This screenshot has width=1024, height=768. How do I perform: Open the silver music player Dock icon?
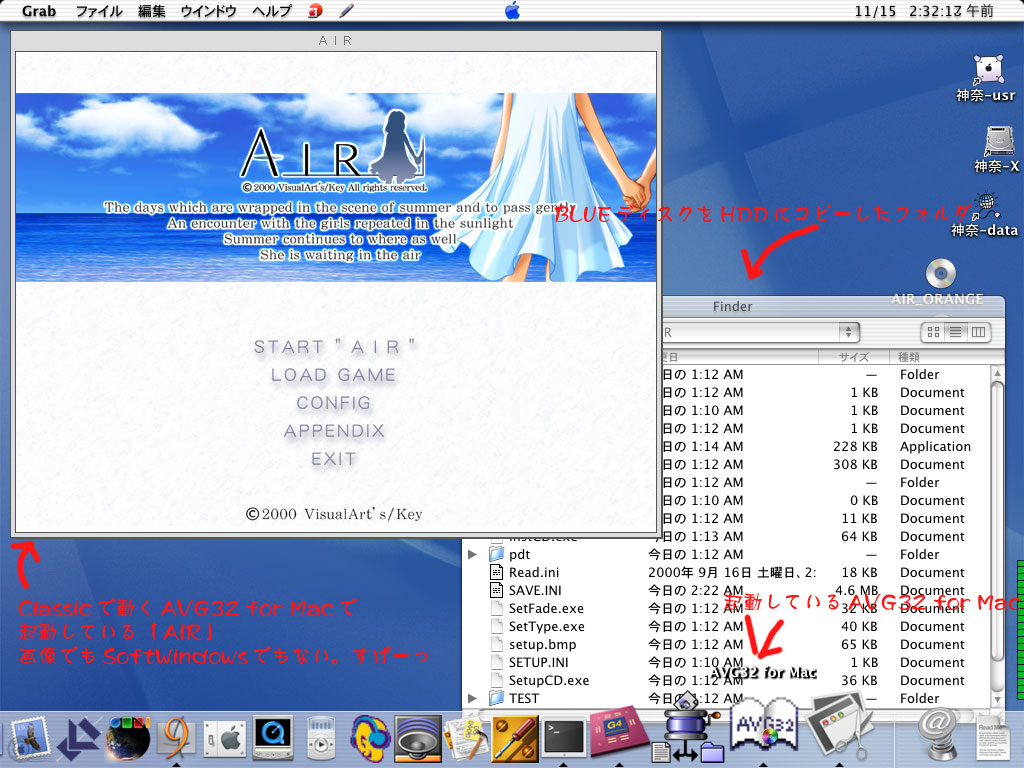(x=321, y=738)
